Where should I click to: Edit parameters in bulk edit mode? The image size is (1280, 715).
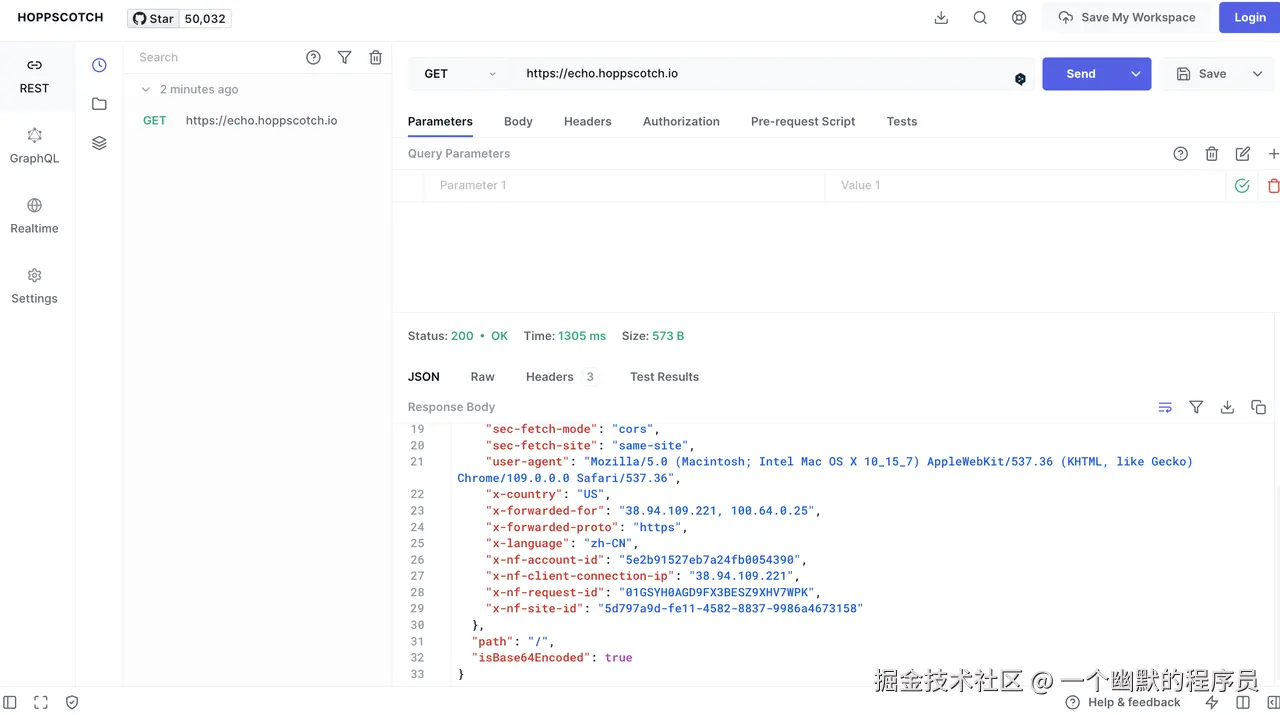pyautogui.click(x=1242, y=154)
